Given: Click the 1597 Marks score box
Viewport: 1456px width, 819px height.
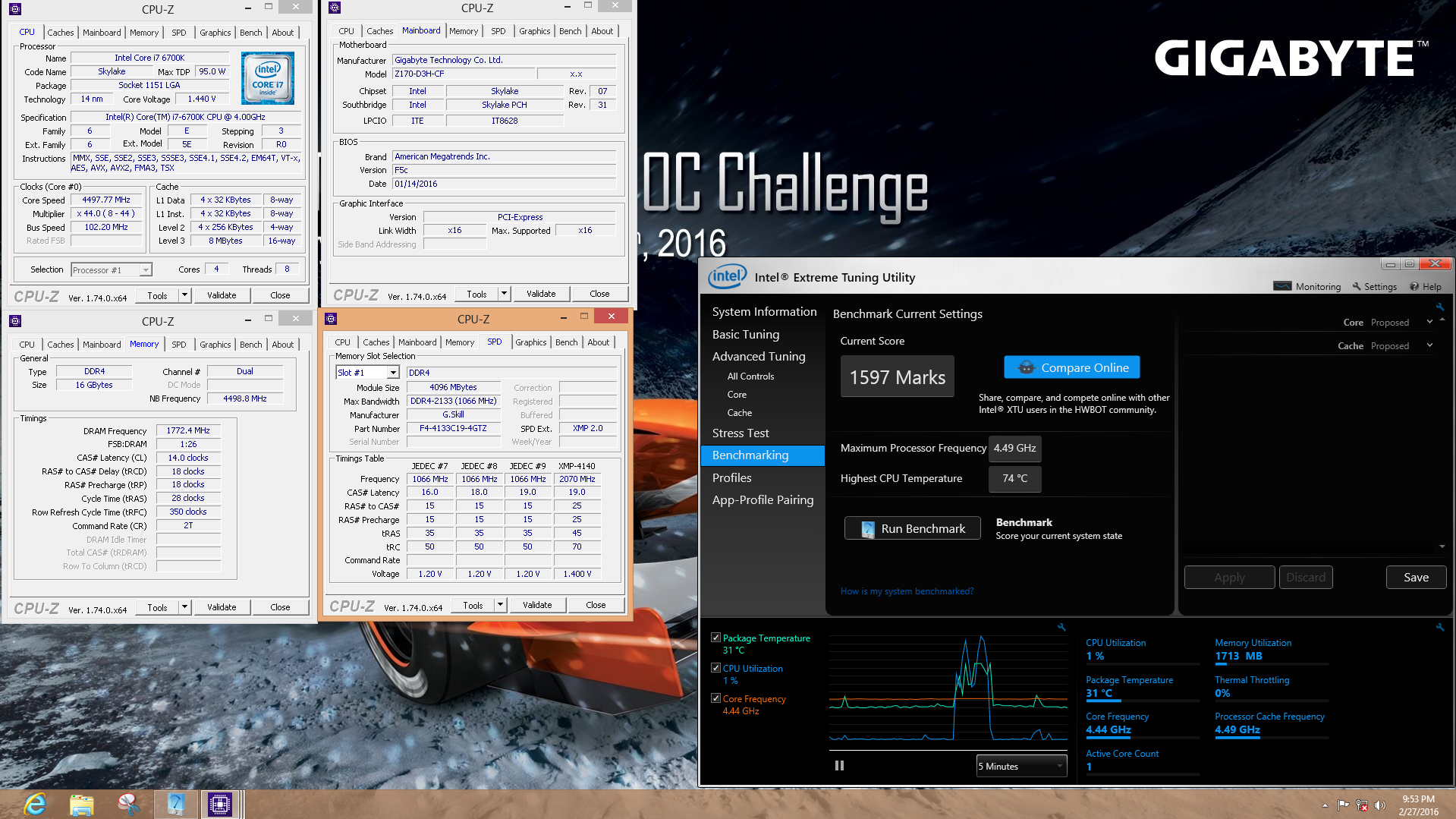Looking at the screenshot, I should point(897,376).
